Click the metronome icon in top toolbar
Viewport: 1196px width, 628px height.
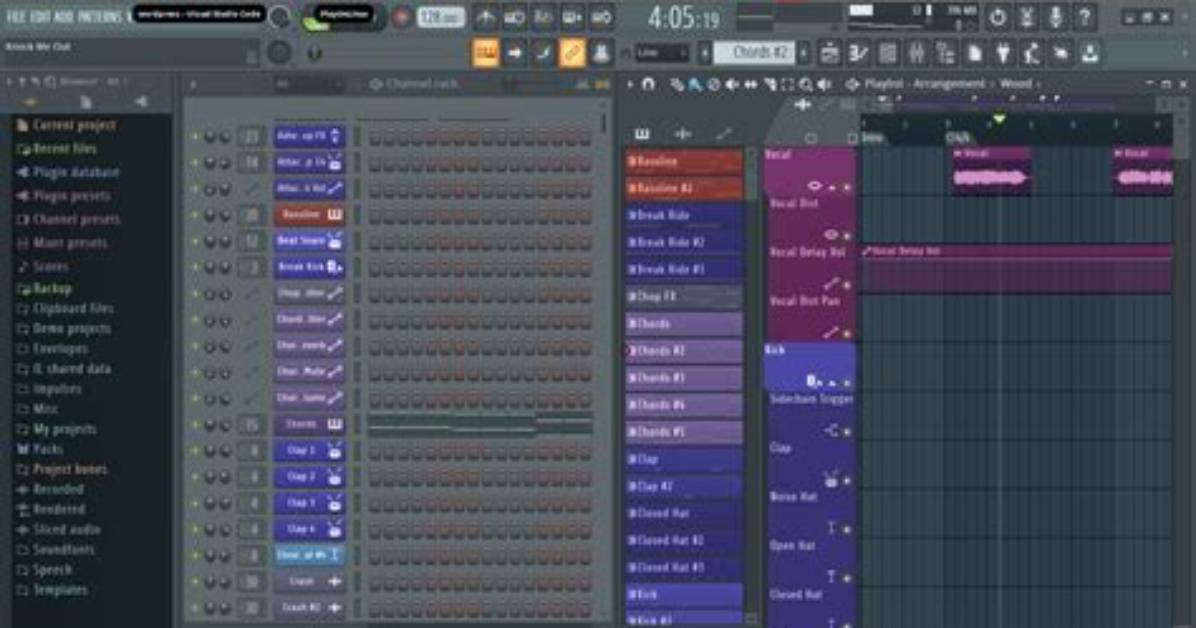point(485,16)
